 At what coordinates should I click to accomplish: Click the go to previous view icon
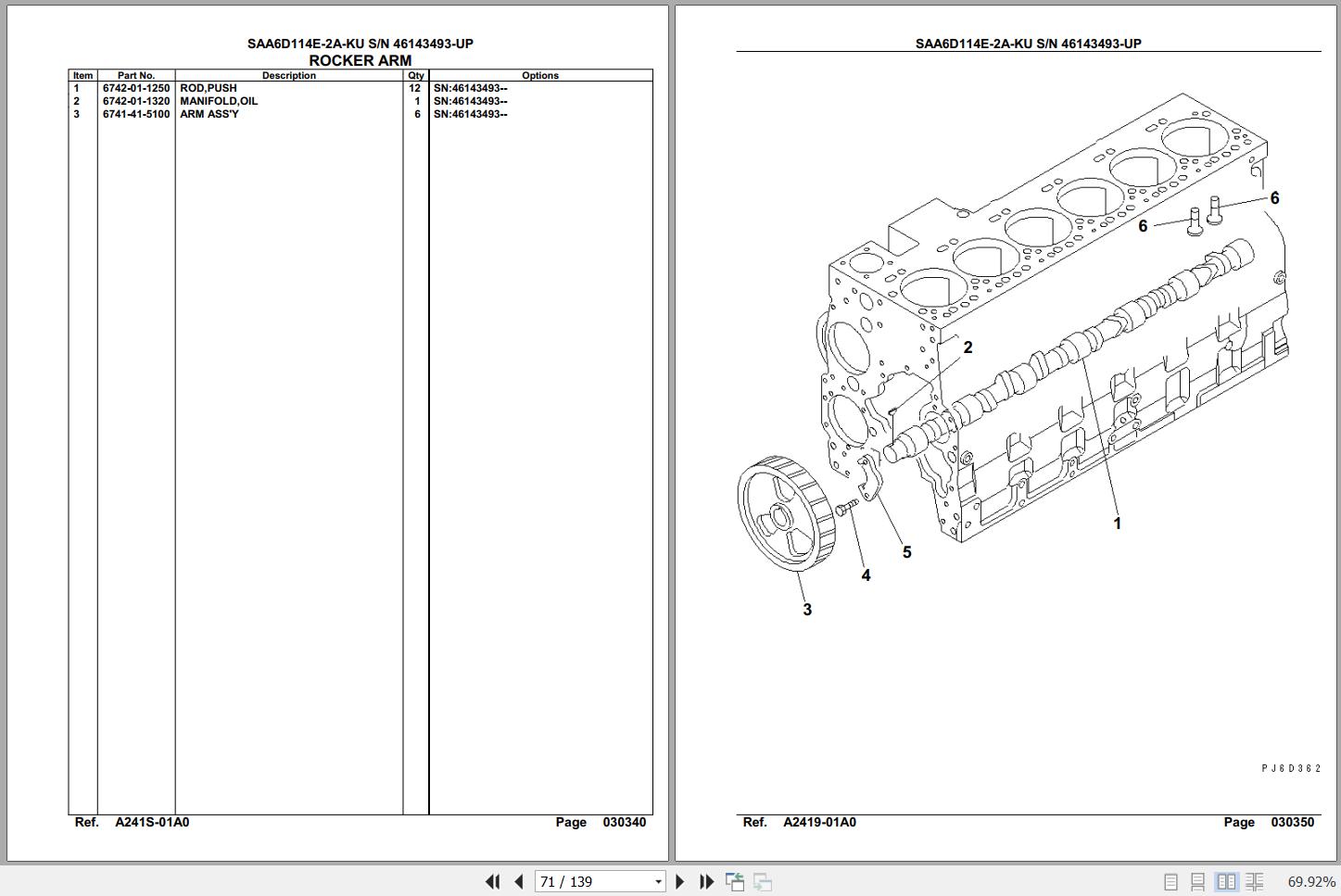coord(735,881)
